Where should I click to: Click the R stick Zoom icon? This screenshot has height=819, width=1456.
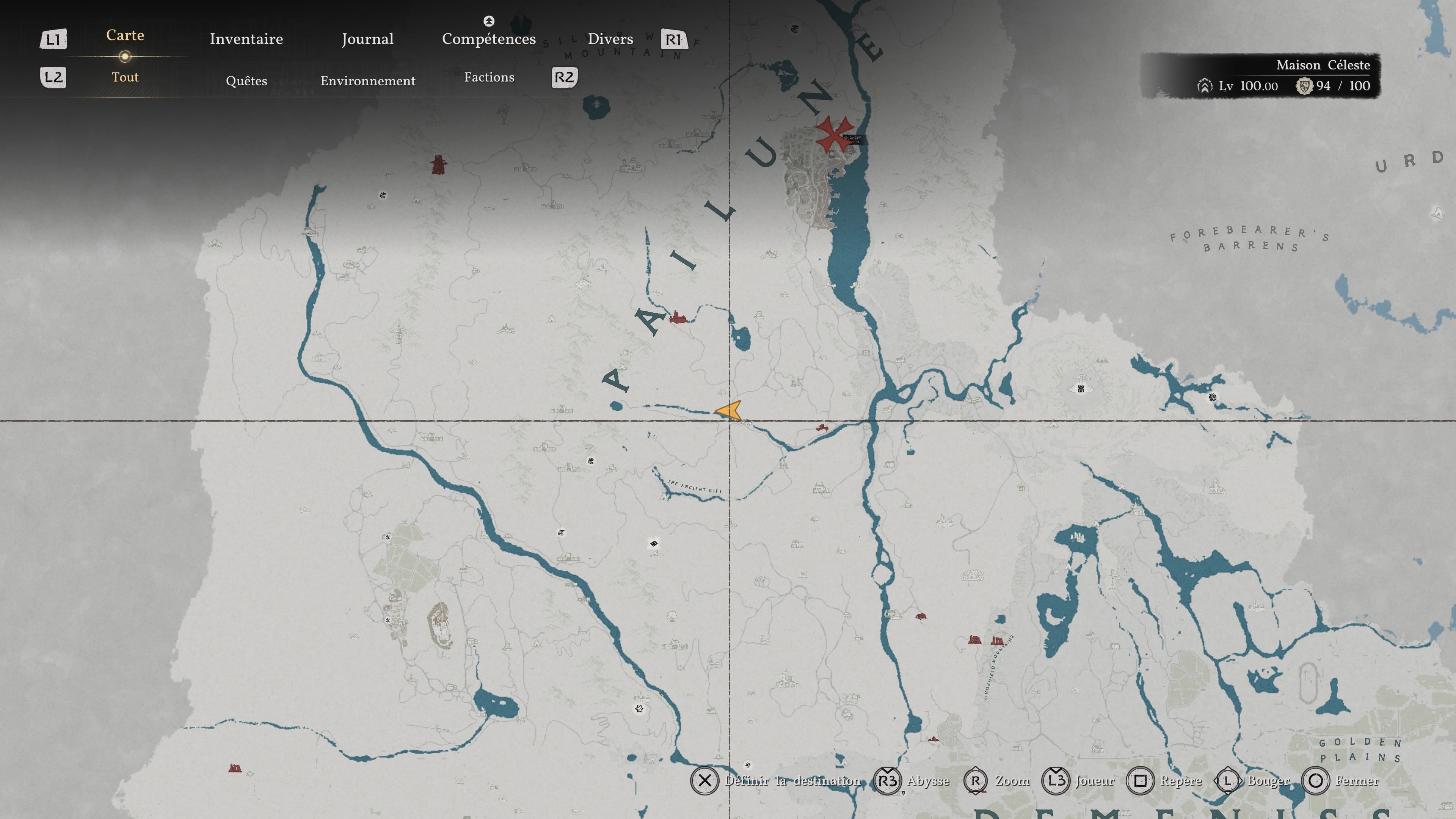pos(976,781)
